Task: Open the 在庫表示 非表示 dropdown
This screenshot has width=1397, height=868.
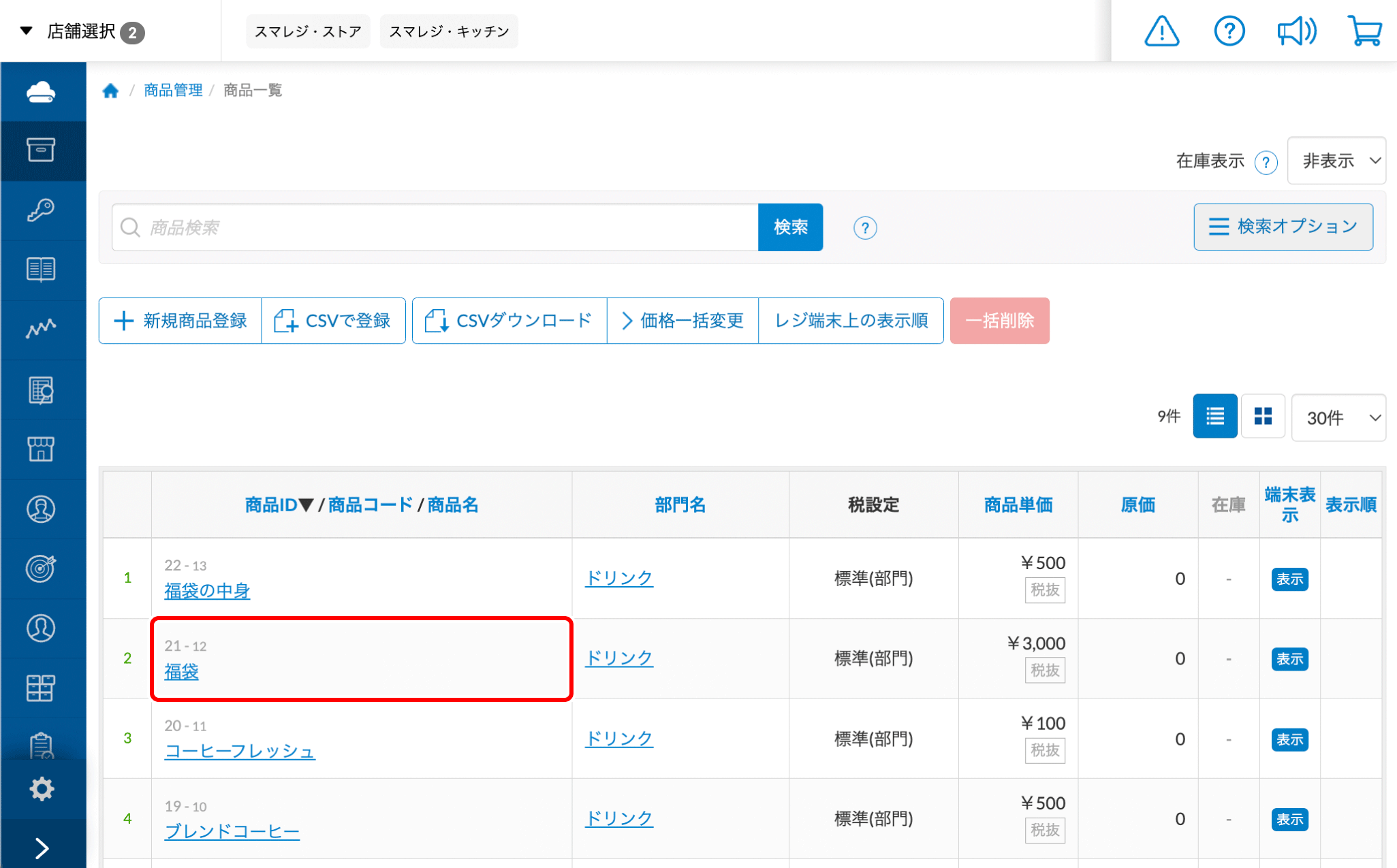Action: tap(1336, 161)
